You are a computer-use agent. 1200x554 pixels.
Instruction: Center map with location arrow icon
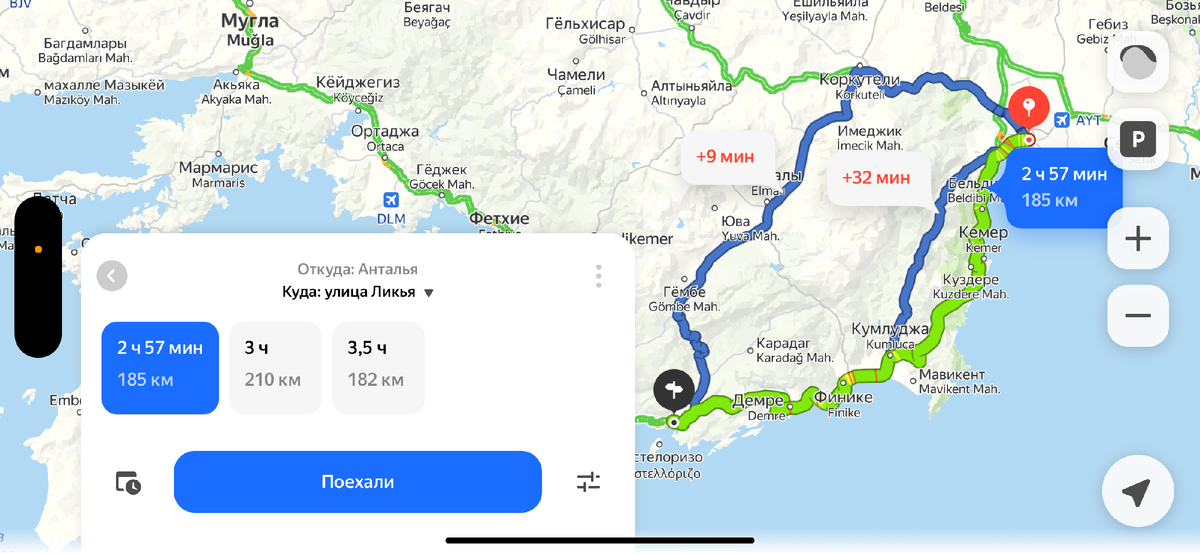[x=1137, y=492]
